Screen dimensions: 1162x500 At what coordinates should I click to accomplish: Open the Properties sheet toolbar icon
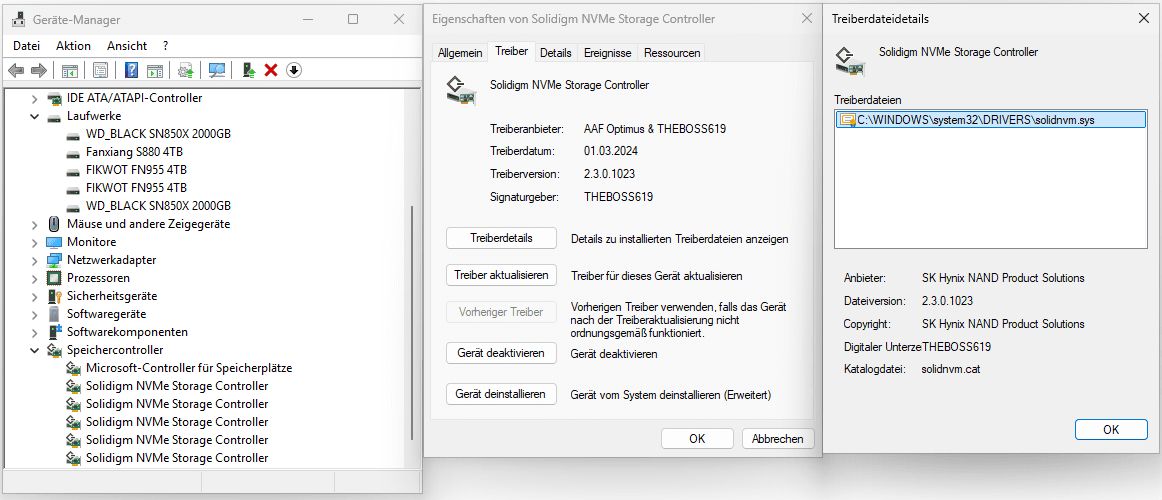[100, 70]
